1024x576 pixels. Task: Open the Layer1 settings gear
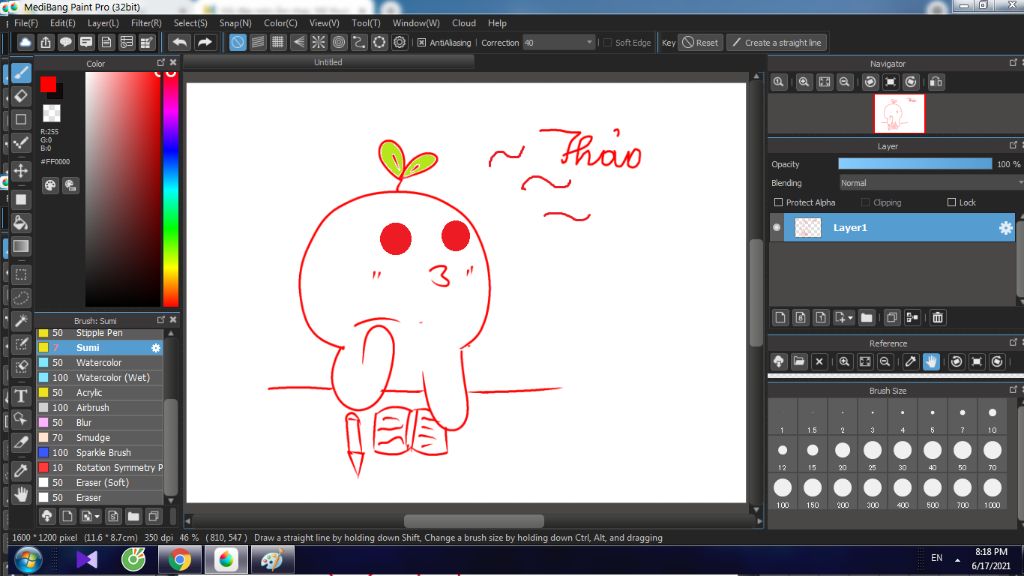pos(1006,227)
